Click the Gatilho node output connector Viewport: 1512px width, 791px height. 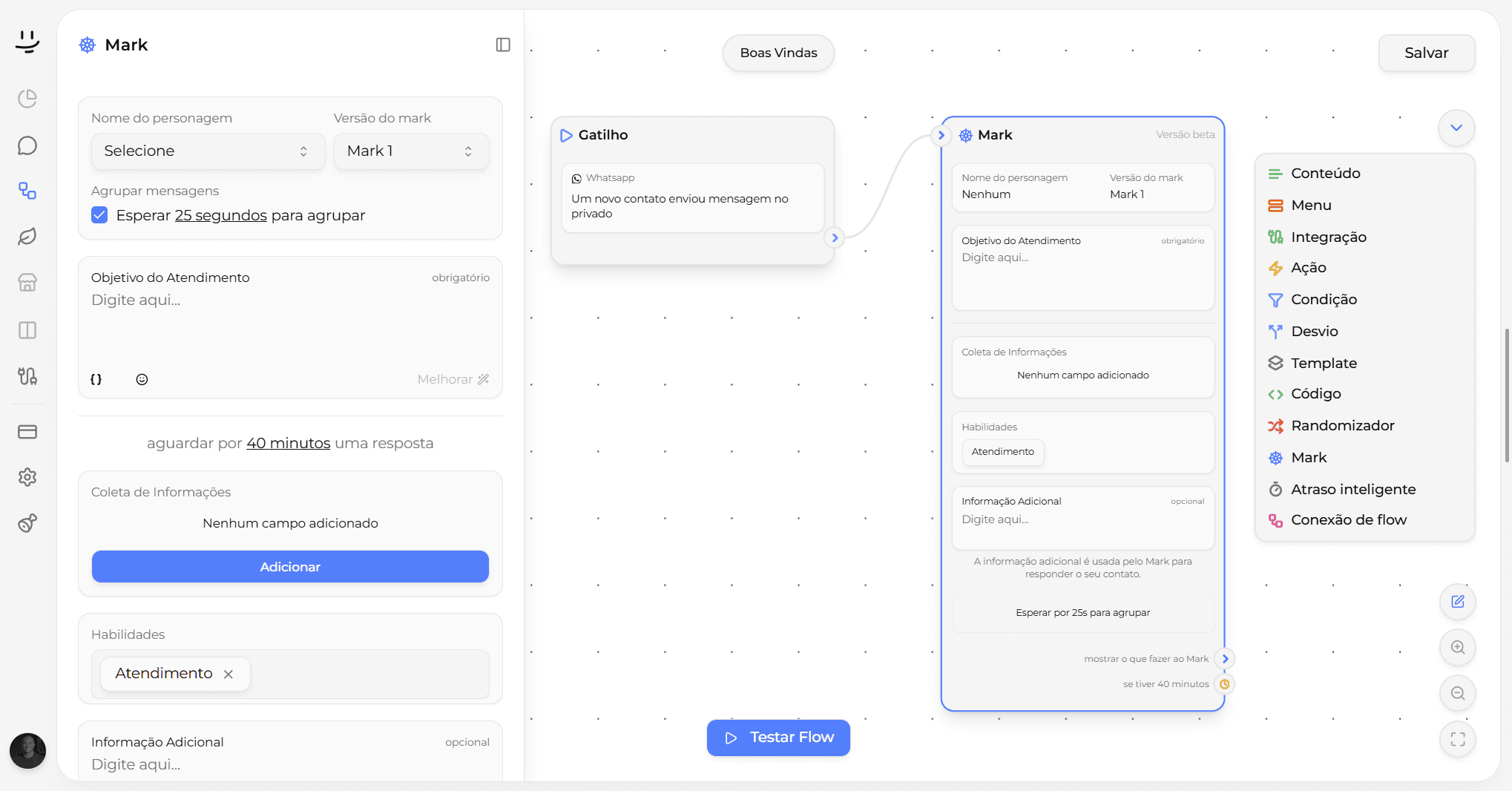tap(835, 237)
